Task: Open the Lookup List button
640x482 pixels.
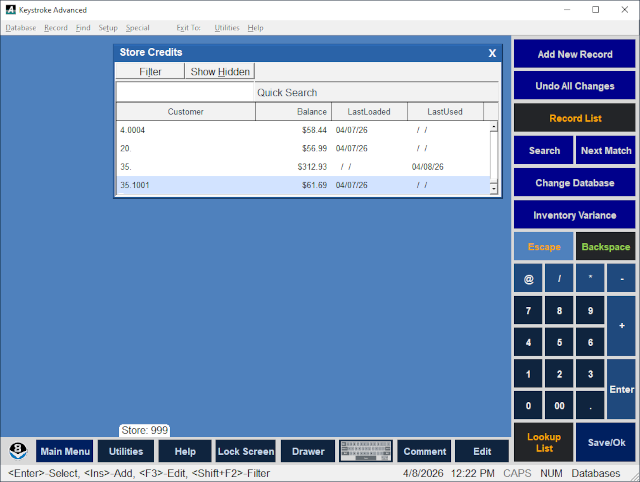Action: coord(544,442)
